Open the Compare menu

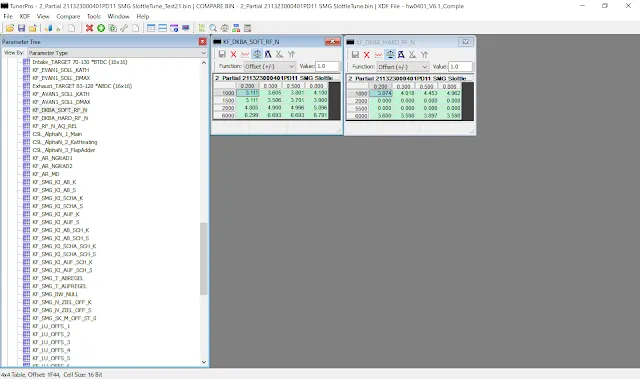tap(68, 17)
